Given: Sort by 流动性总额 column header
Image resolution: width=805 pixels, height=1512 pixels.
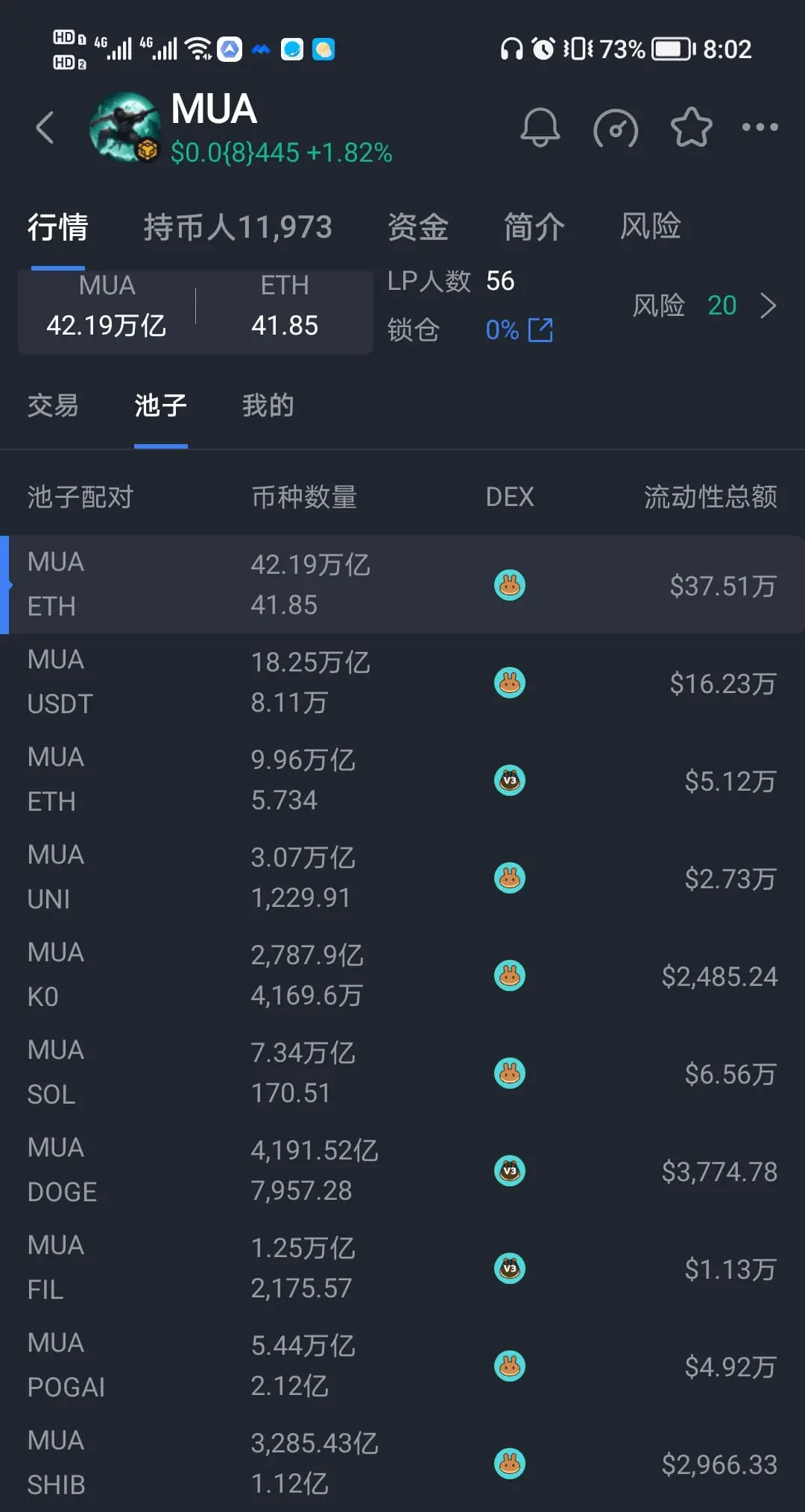Looking at the screenshot, I should [x=710, y=496].
